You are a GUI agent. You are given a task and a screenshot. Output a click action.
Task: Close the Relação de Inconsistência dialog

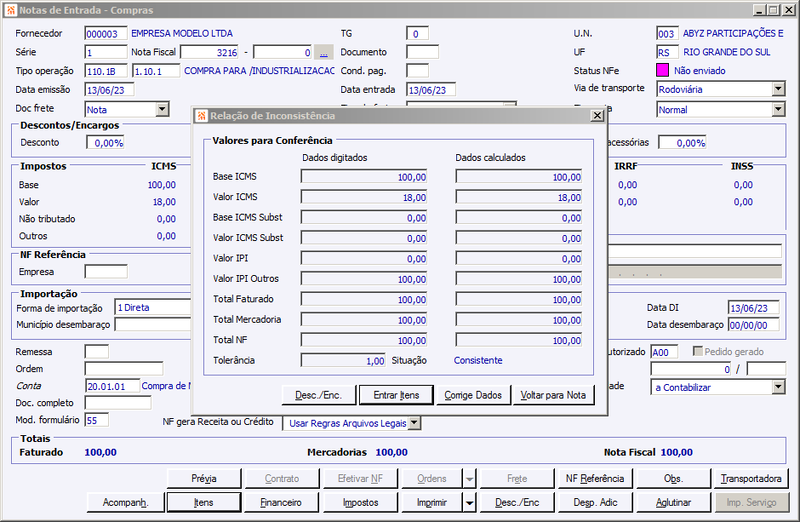[x=597, y=115]
